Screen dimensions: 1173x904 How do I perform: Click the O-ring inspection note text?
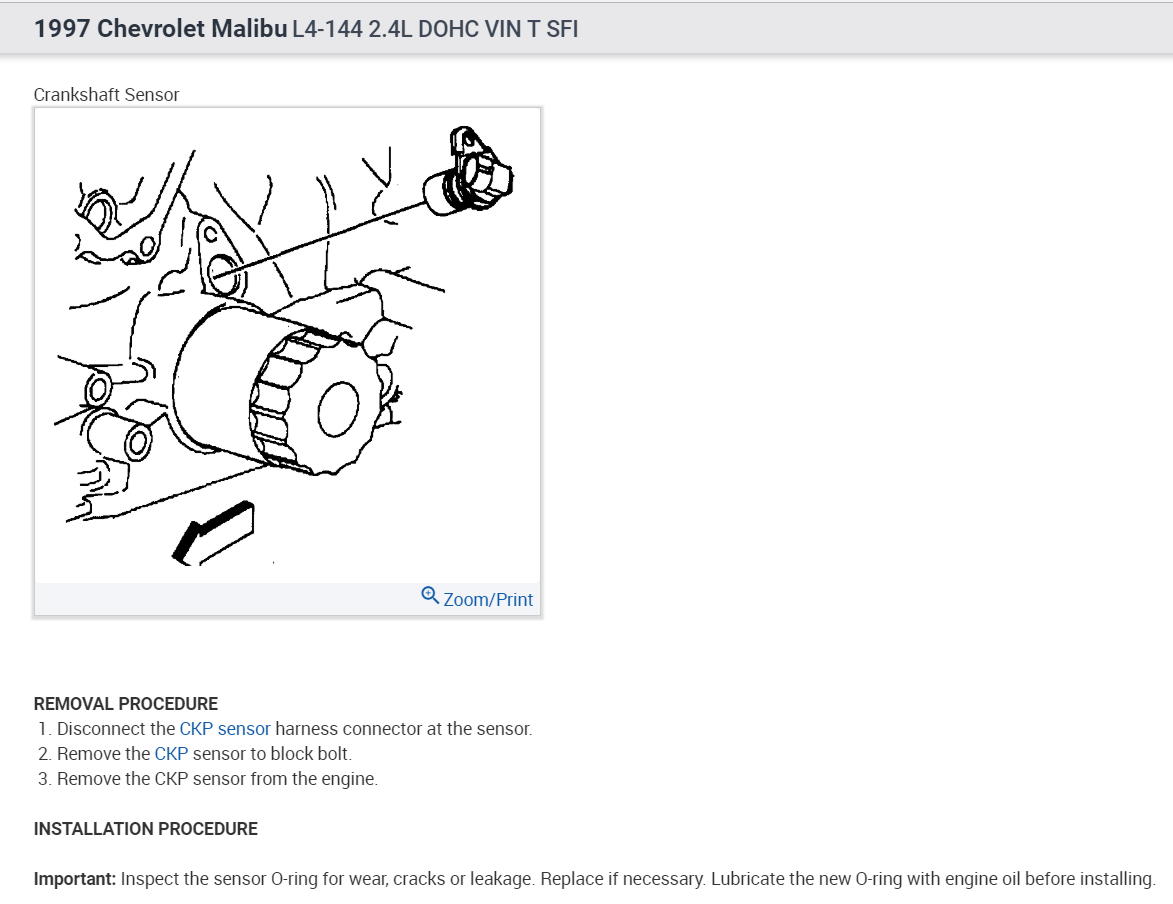coord(638,879)
